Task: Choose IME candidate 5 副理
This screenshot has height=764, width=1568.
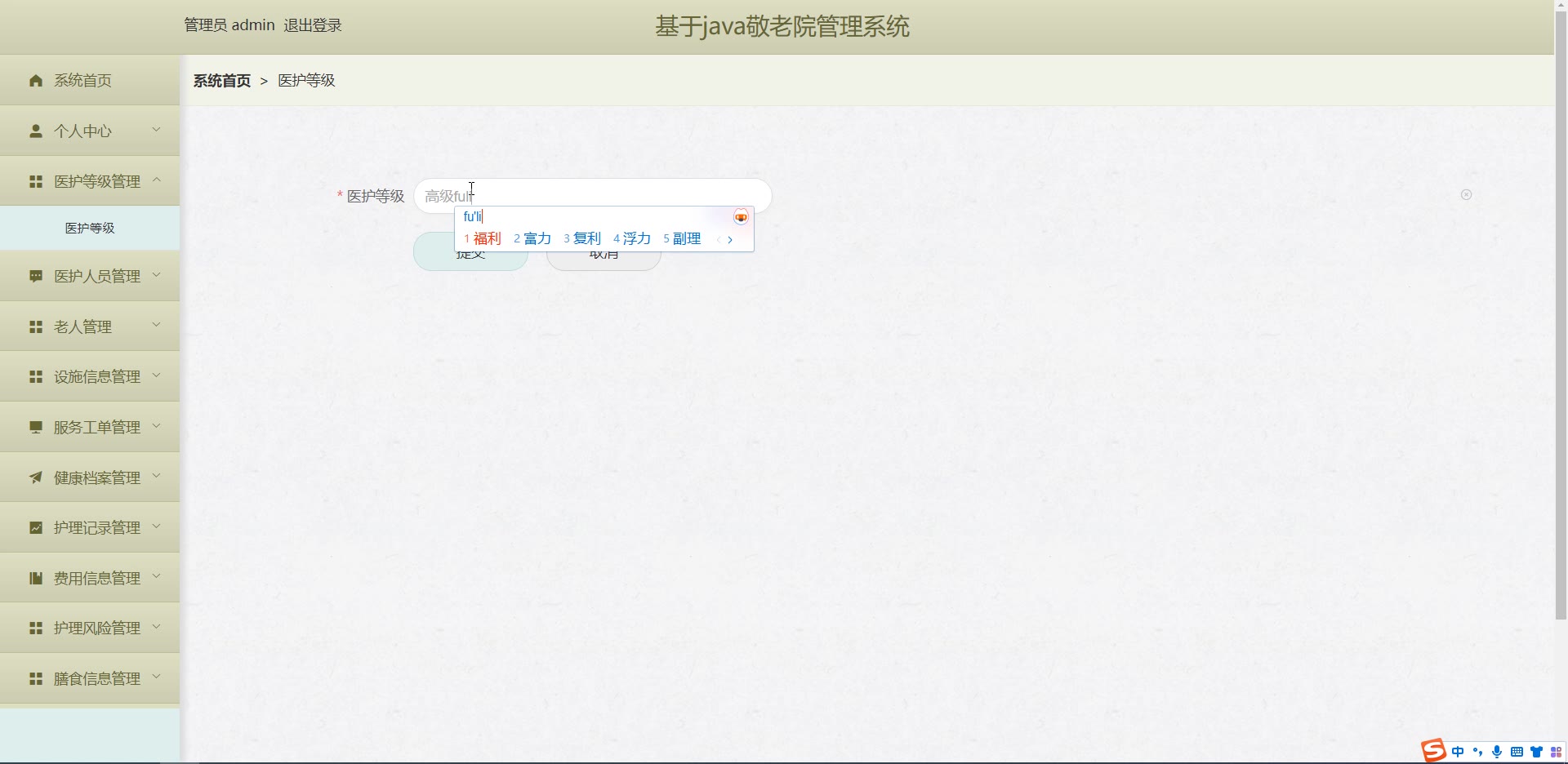Action: pyautogui.click(x=682, y=238)
